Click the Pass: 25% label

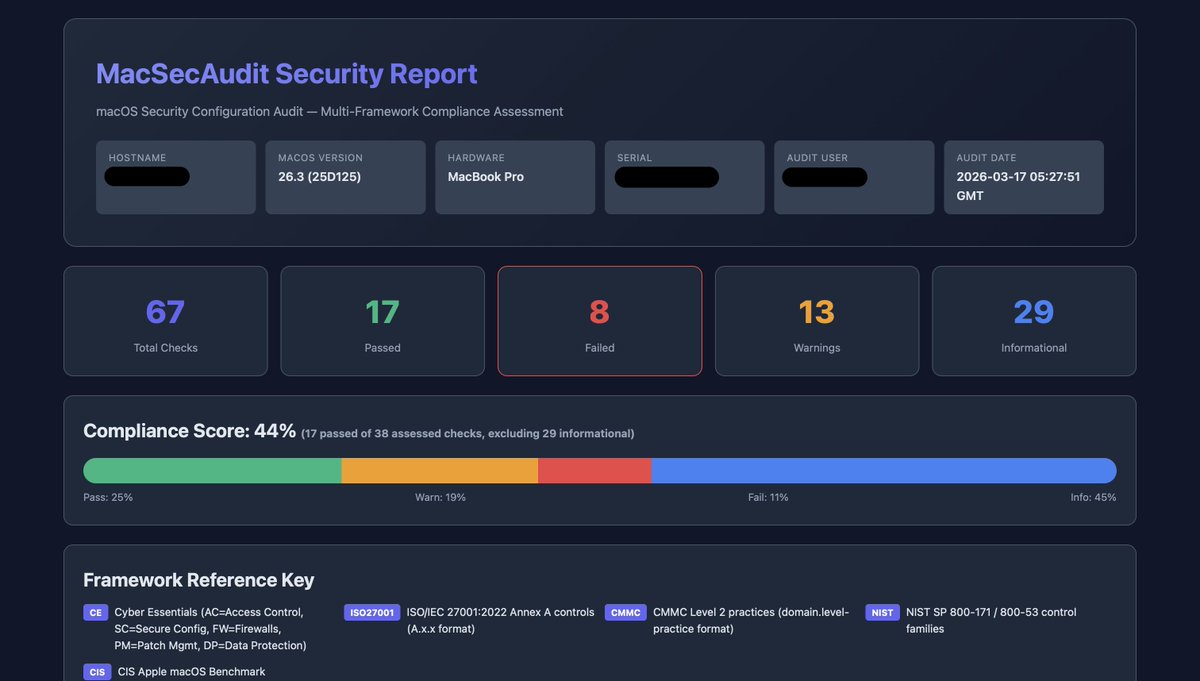(x=108, y=496)
